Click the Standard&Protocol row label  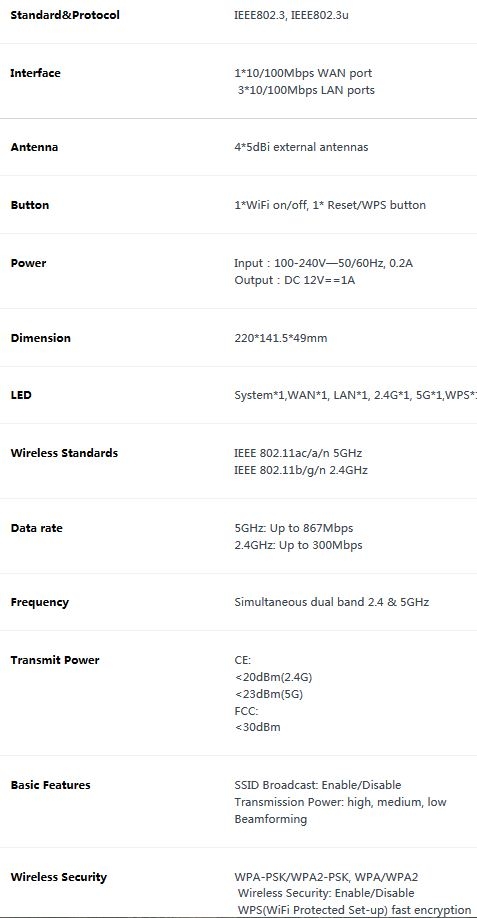pos(65,15)
